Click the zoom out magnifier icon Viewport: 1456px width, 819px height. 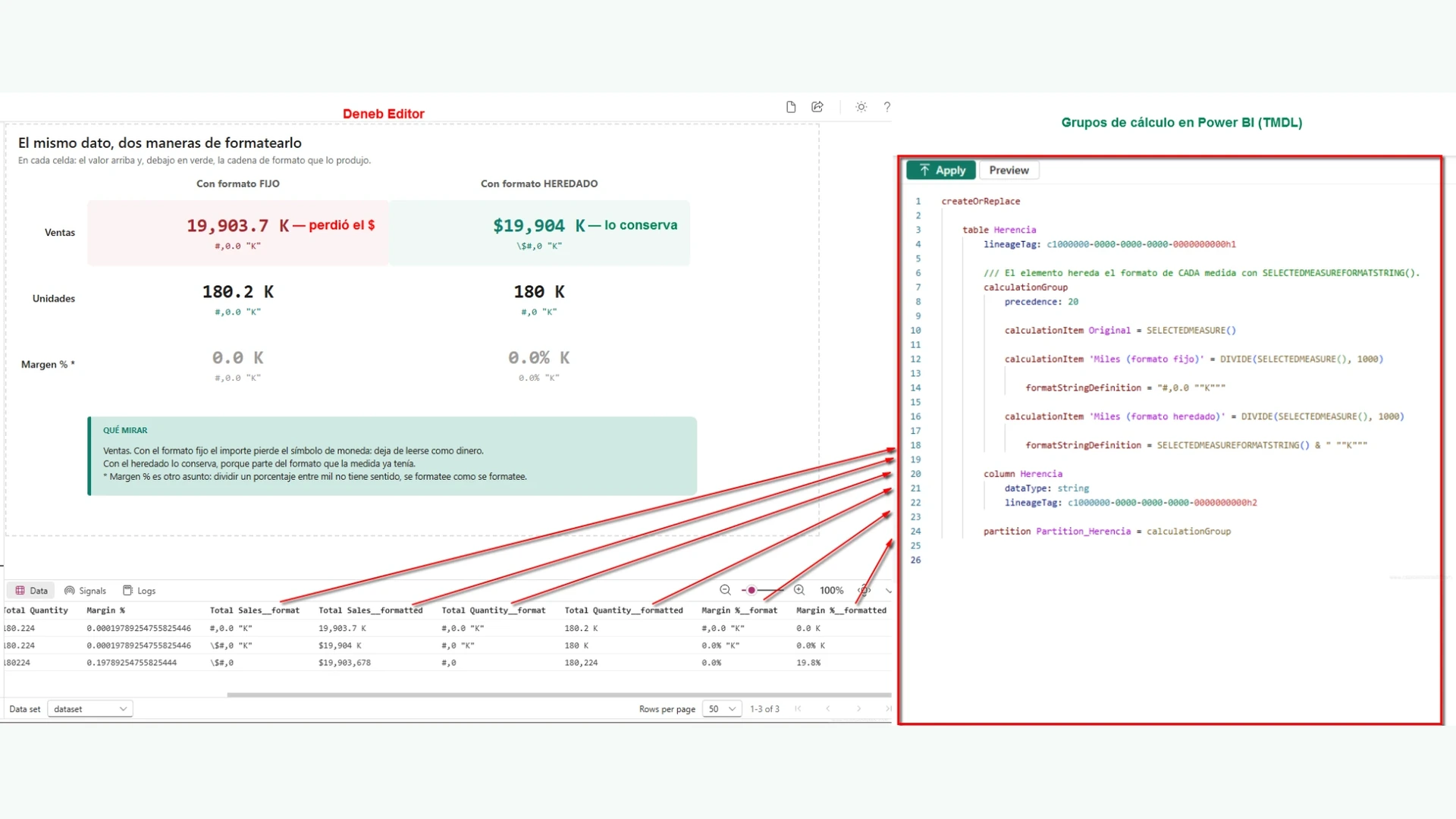pos(725,590)
